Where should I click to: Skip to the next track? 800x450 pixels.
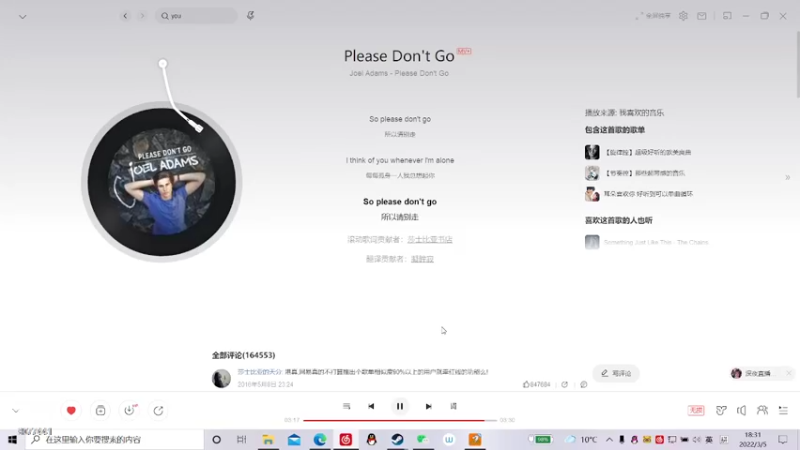coord(429,406)
